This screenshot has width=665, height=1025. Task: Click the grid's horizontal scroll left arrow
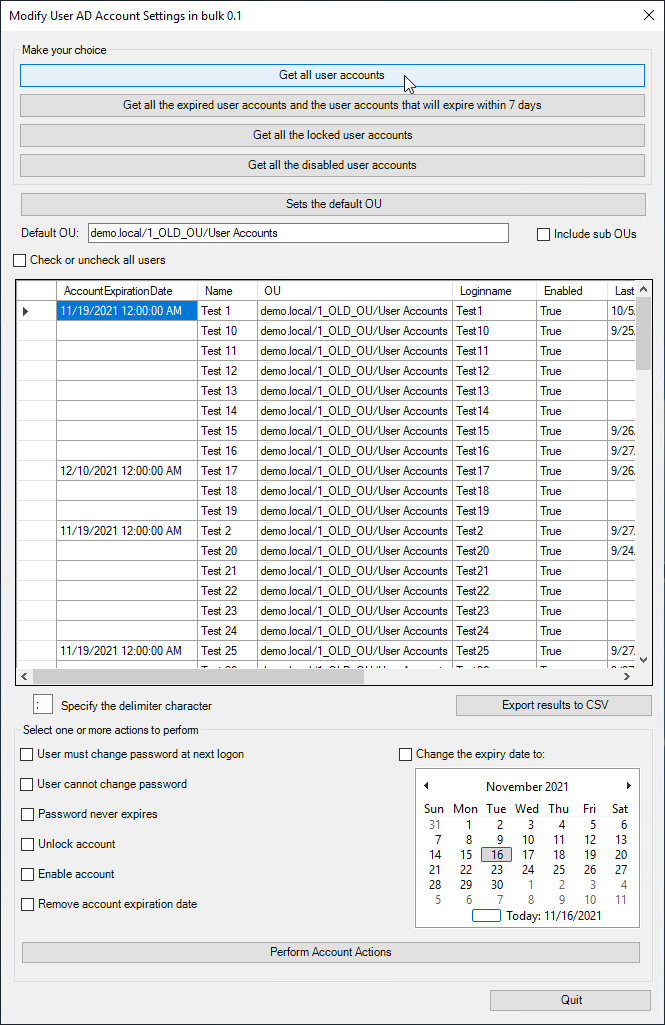click(x=25, y=676)
